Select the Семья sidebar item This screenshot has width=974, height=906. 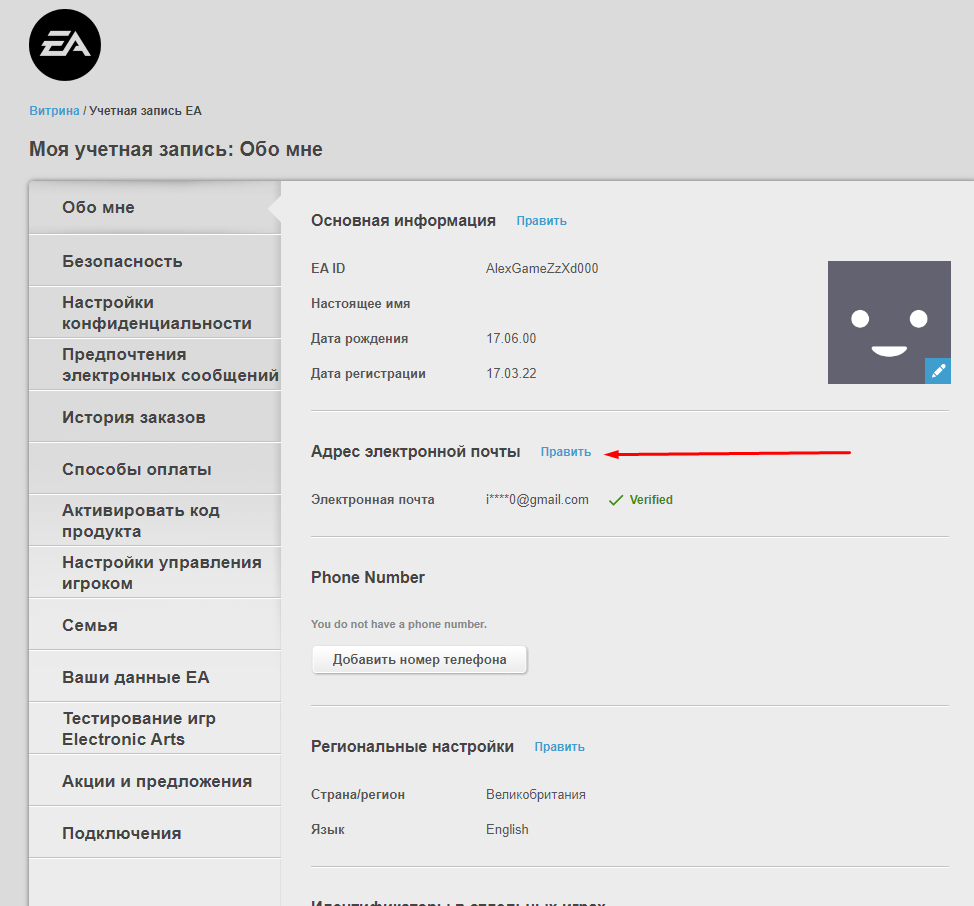155,625
